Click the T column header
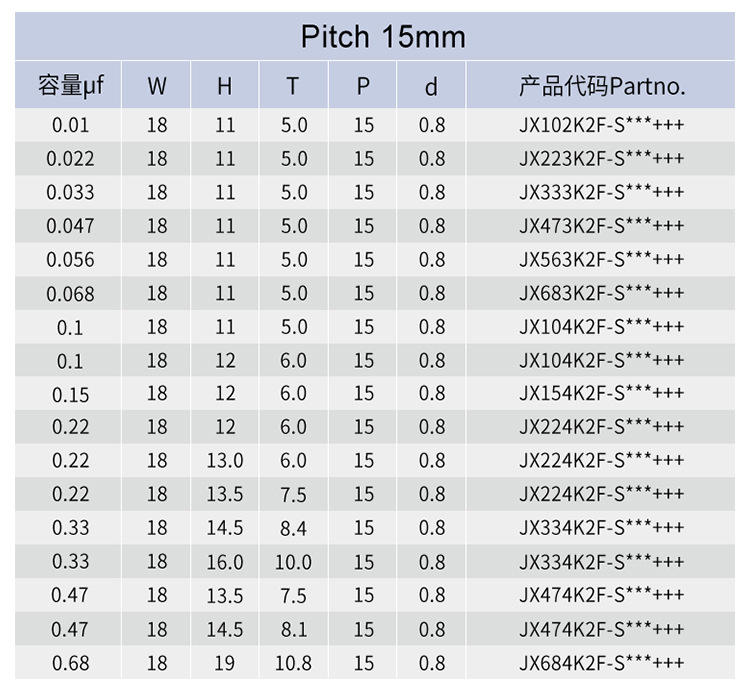The image size is (750, 698). (x=293, y=86)
